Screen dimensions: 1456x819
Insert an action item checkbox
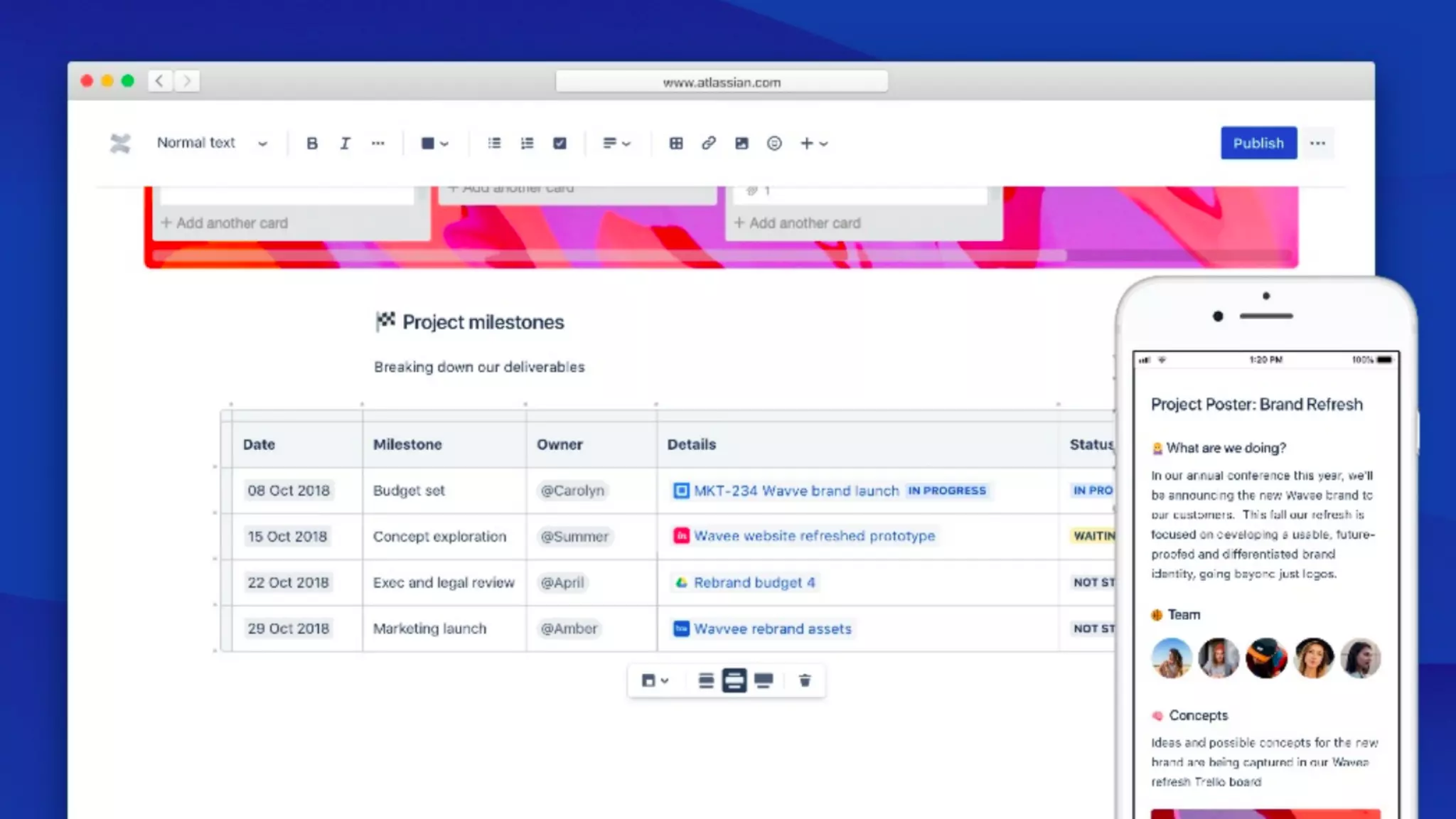[x=560, y=144]
